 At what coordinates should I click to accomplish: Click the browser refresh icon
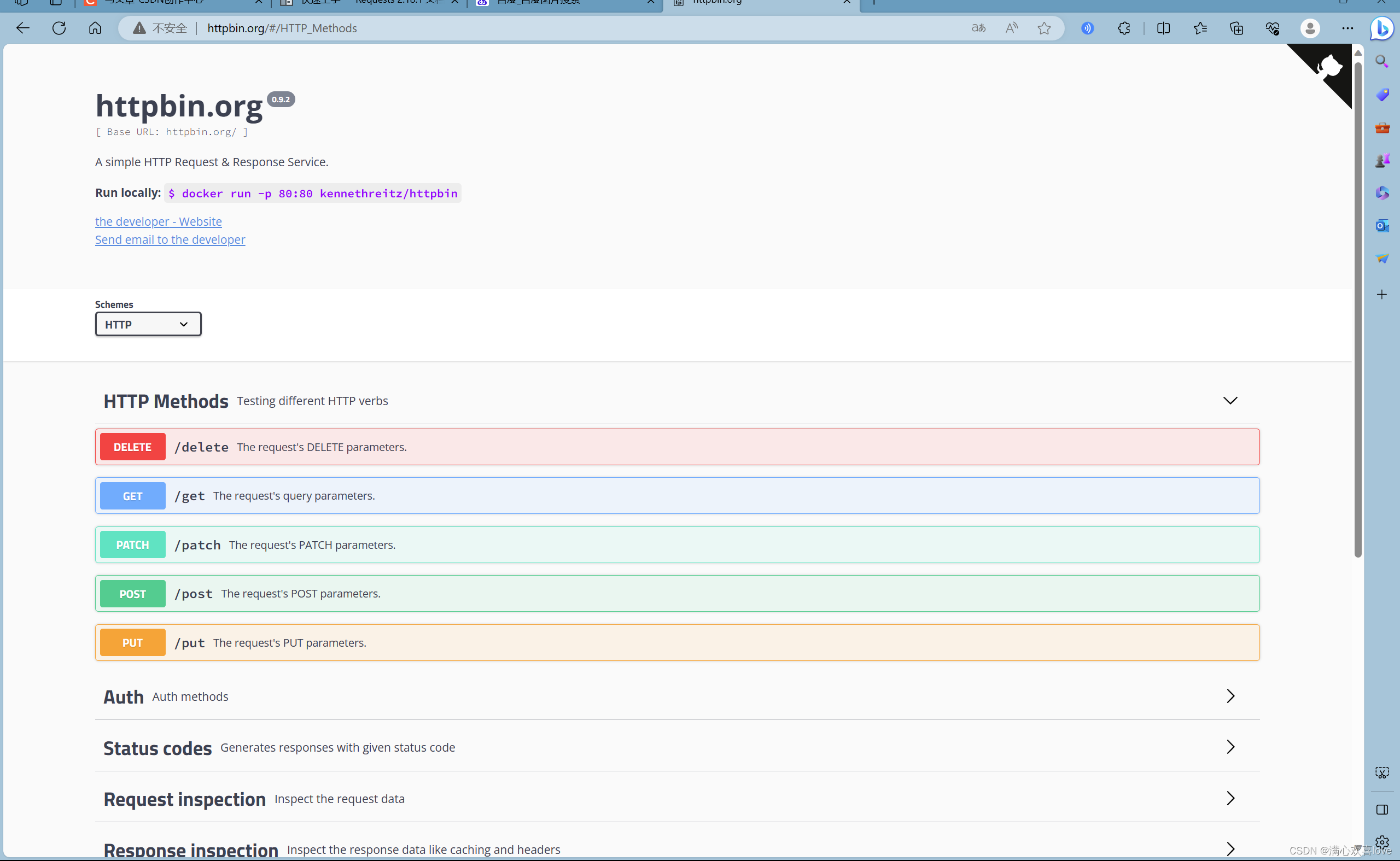(59, 28)
